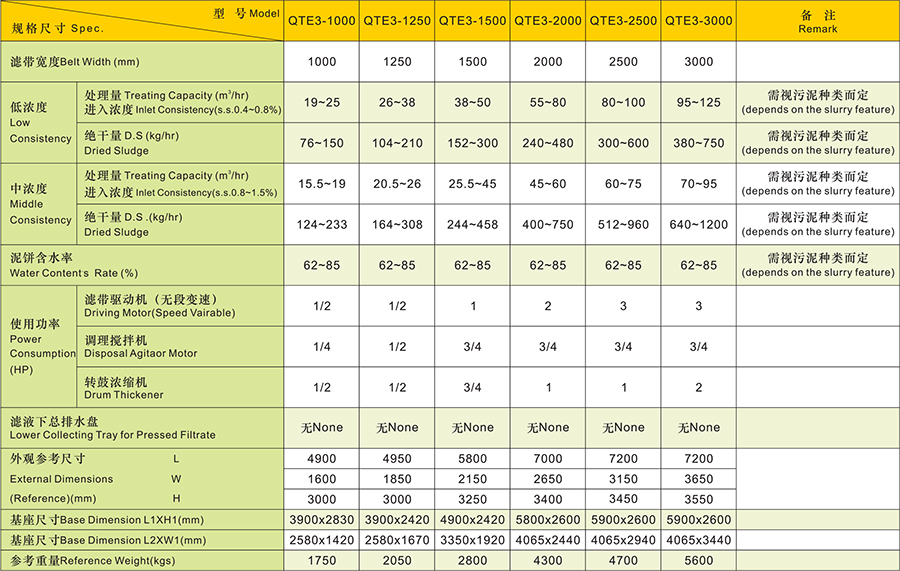
Task: Select the Middle Consistency row group label
Action: point(40,203)
